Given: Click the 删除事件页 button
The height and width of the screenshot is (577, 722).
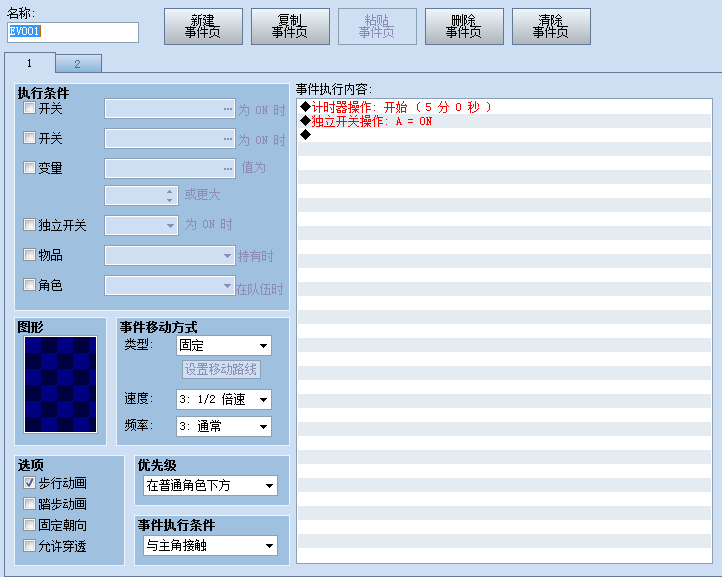Looking at the screenshot, I should pos(464,26).
